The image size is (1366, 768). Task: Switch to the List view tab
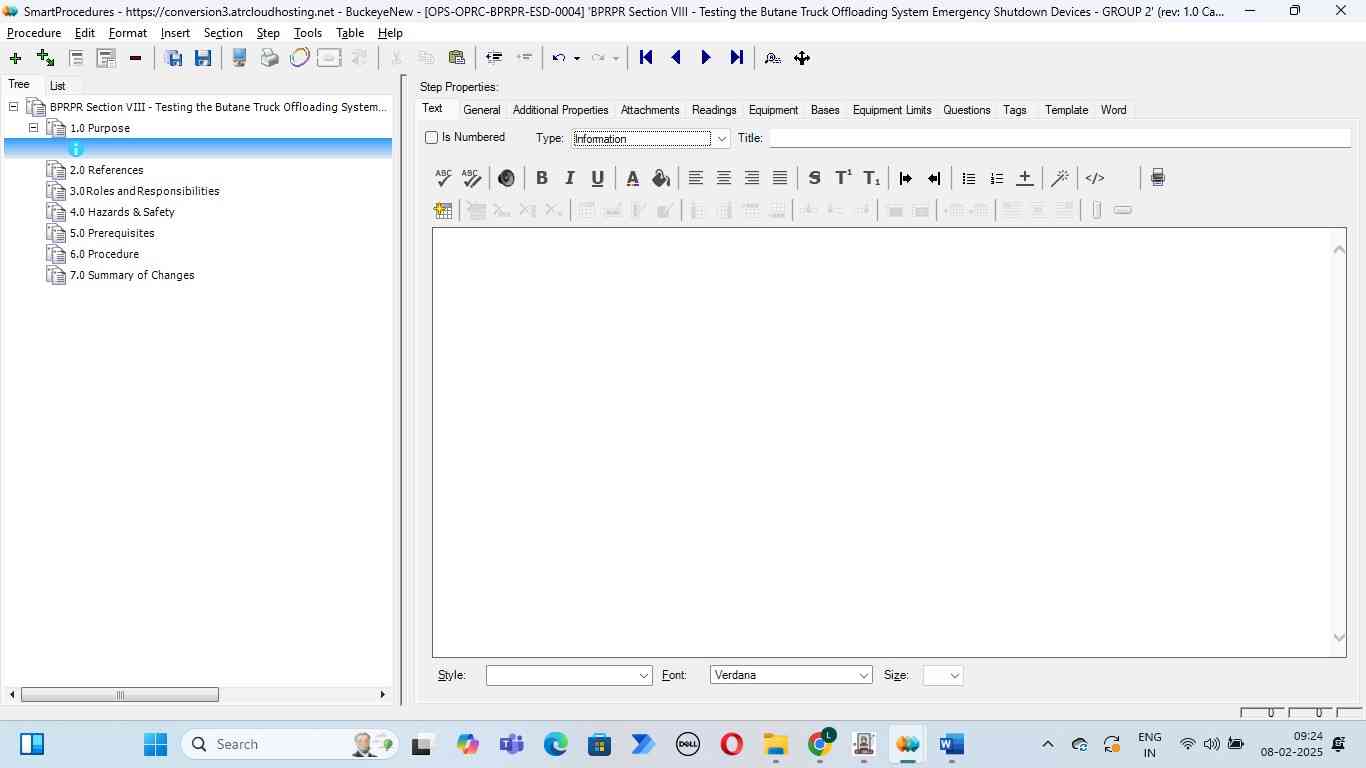click(x=58, y=86)
